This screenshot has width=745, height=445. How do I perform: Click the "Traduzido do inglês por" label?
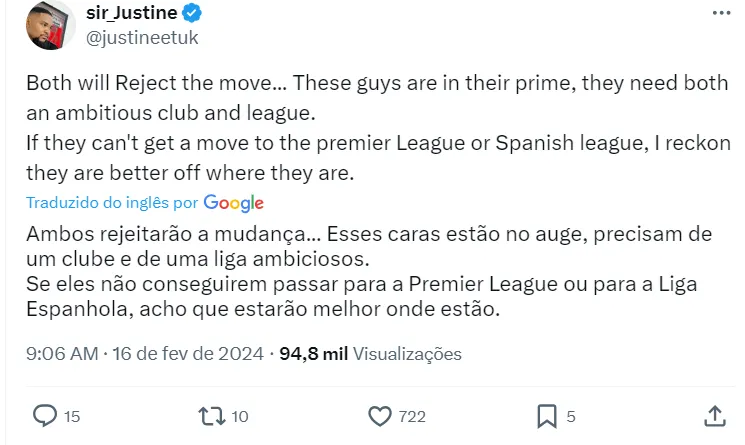coord(111,202)
